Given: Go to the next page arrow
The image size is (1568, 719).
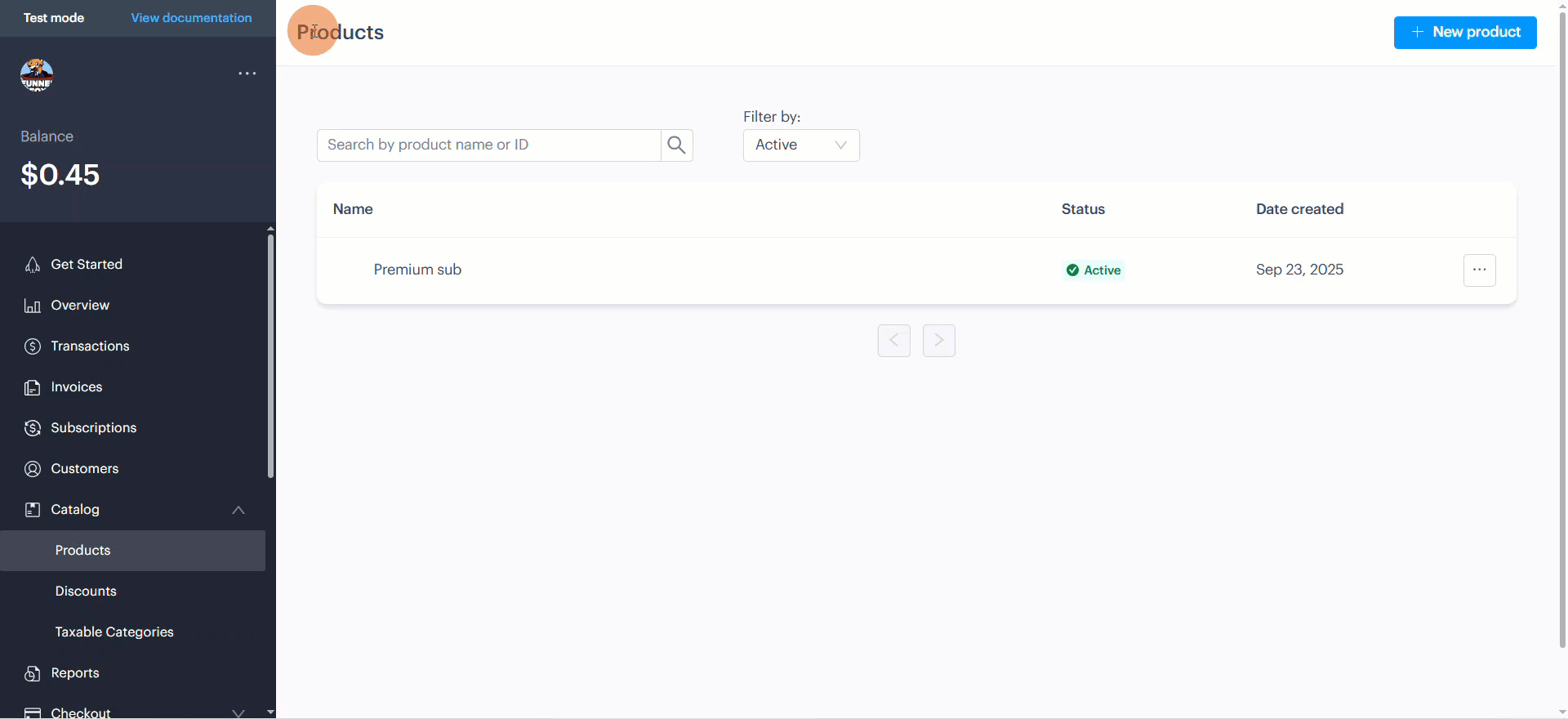Looking at the screenshot, I should coord(939,341).
